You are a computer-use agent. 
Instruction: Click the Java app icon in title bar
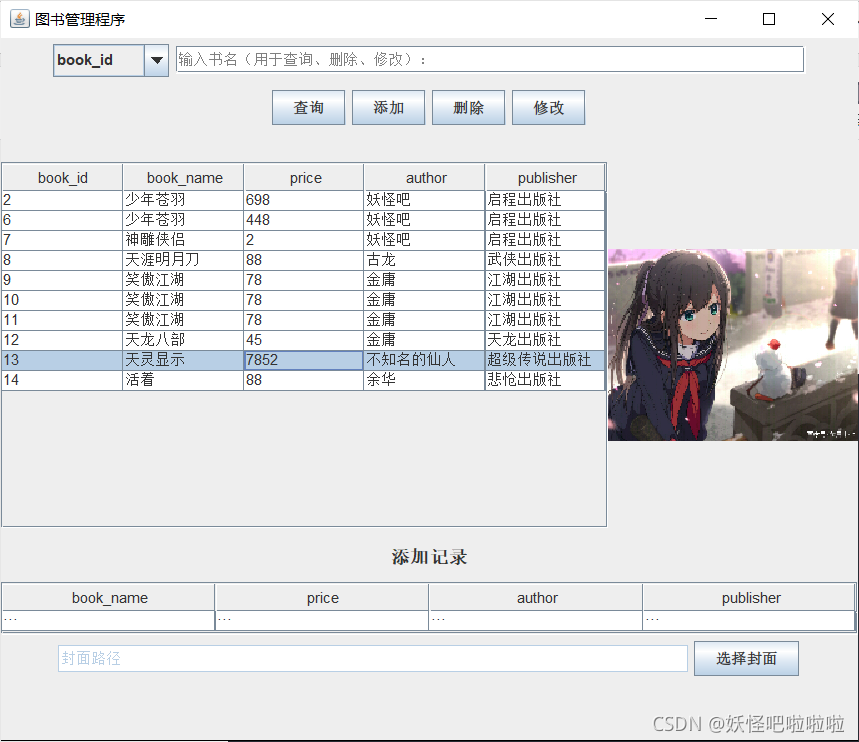[x=19, y=19]
